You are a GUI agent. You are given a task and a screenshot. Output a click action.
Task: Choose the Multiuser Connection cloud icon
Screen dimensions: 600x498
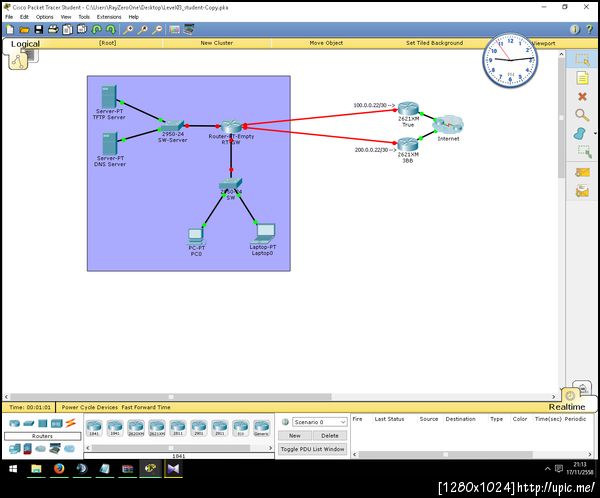69,449
